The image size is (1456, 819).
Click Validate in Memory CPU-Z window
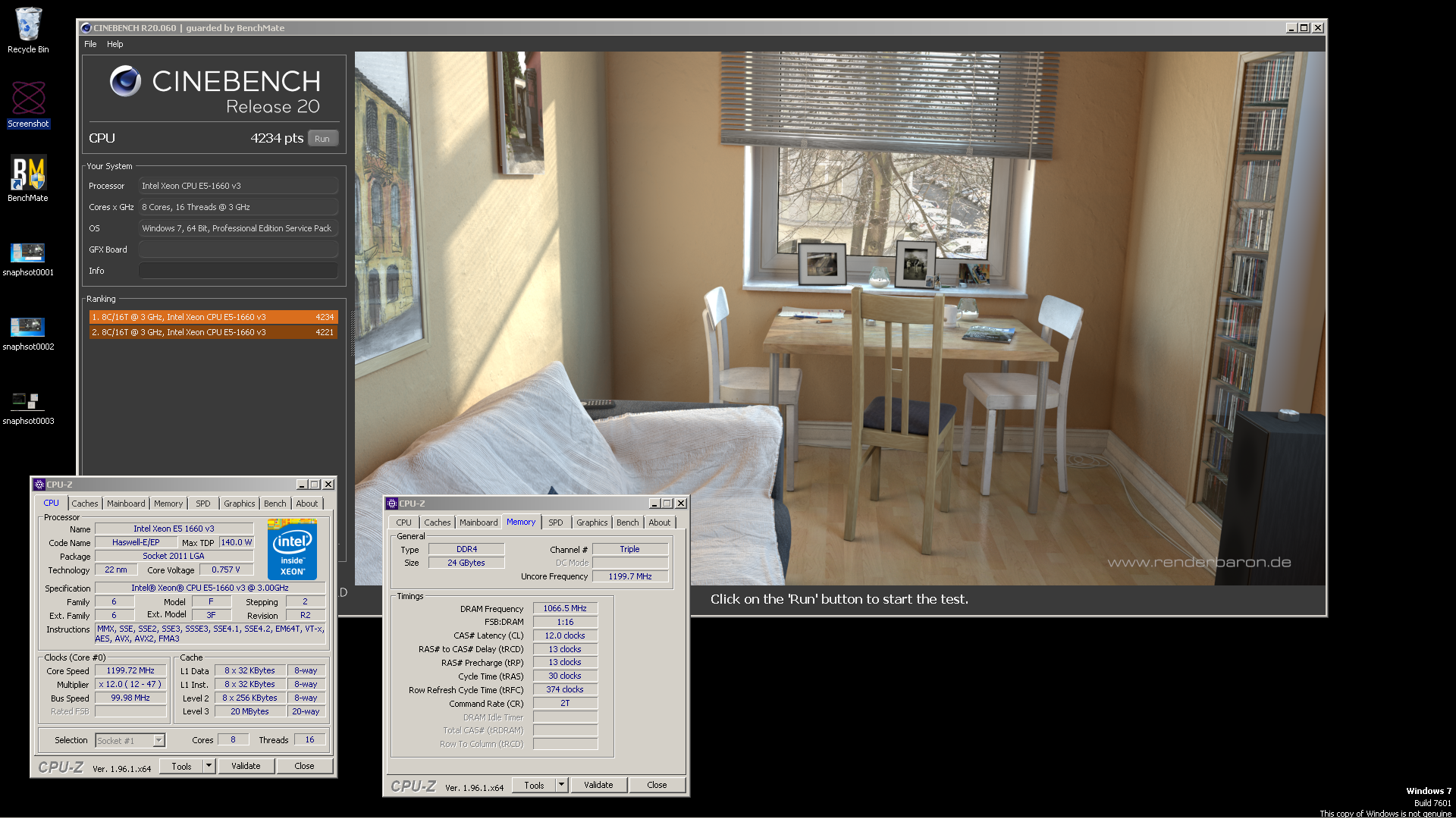598,786
